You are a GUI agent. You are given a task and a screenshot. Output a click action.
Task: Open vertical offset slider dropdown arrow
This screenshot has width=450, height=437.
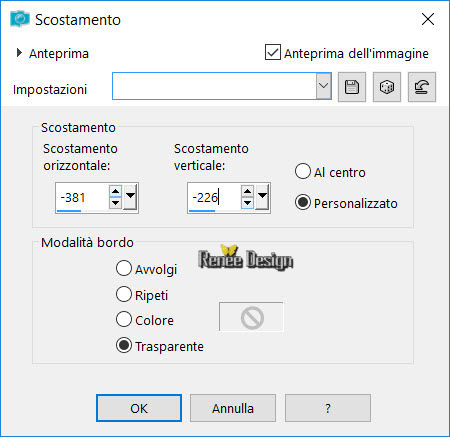(262, 197)
